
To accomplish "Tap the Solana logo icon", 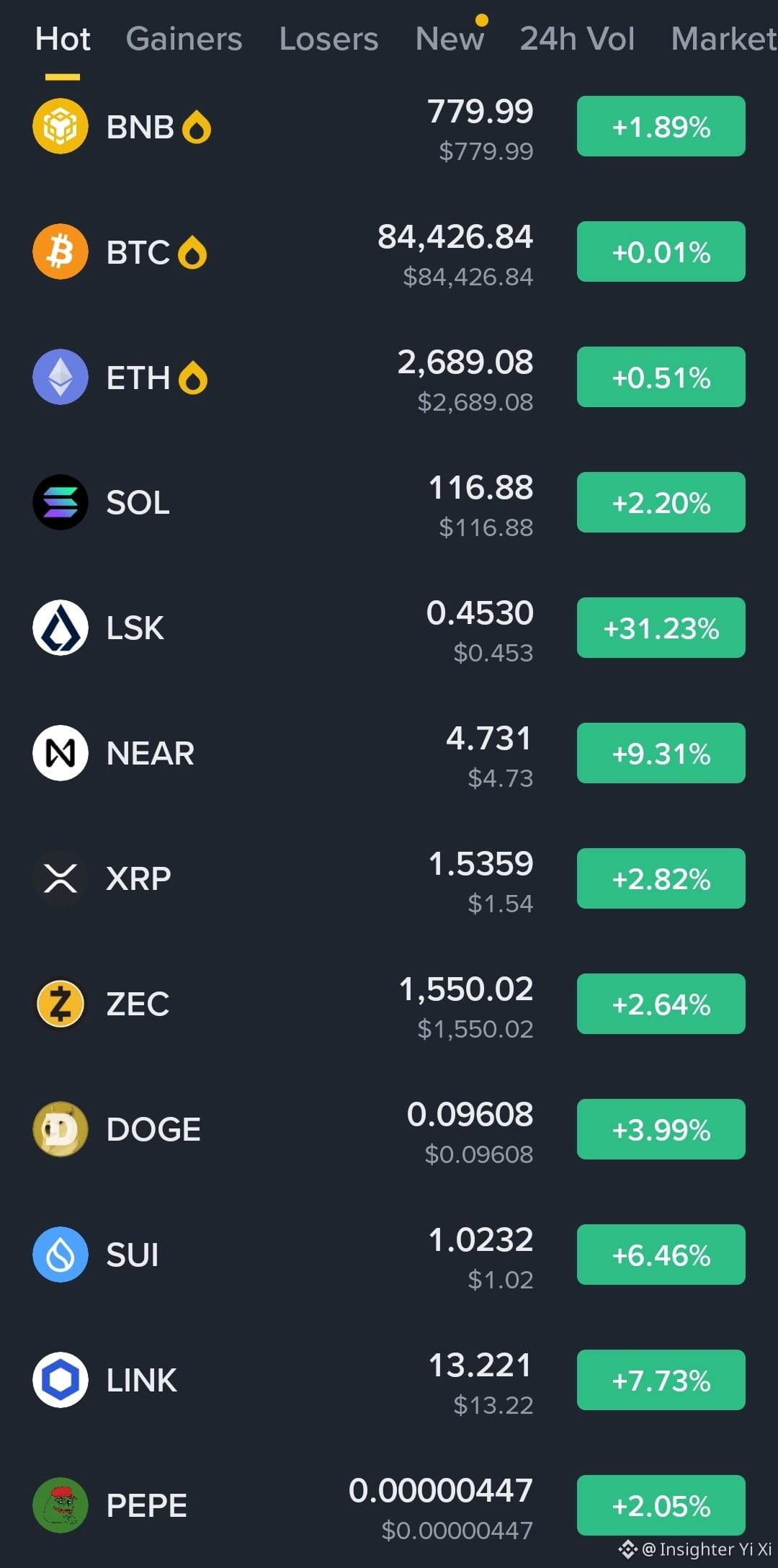I will (61, 502).
